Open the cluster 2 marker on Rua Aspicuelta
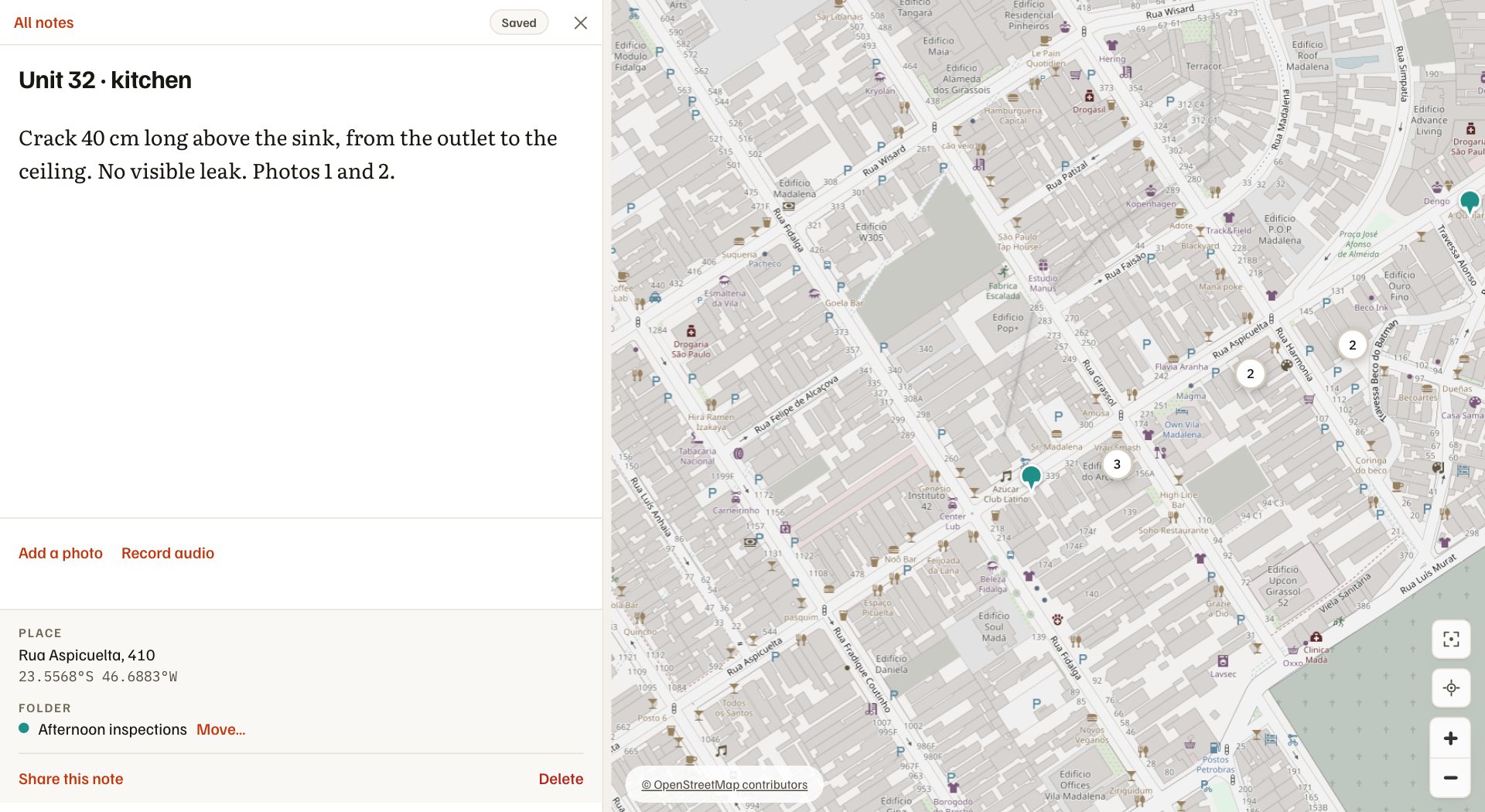Image resolution: width=1485 pixels, height=812 pixels. 1251,374
